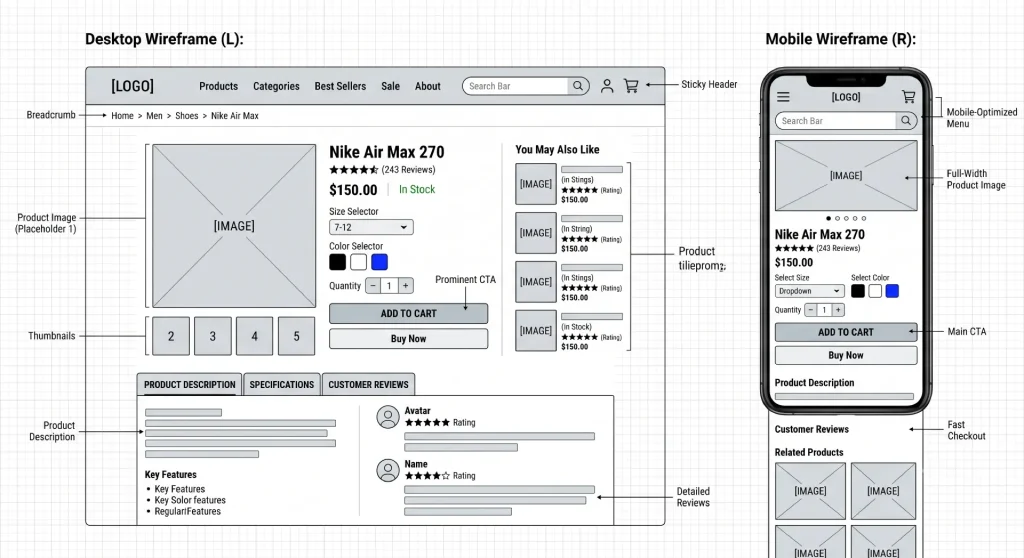Tap the mobile cart icon
Viewport: 1024px width, 558px height.
coord(908,97)
